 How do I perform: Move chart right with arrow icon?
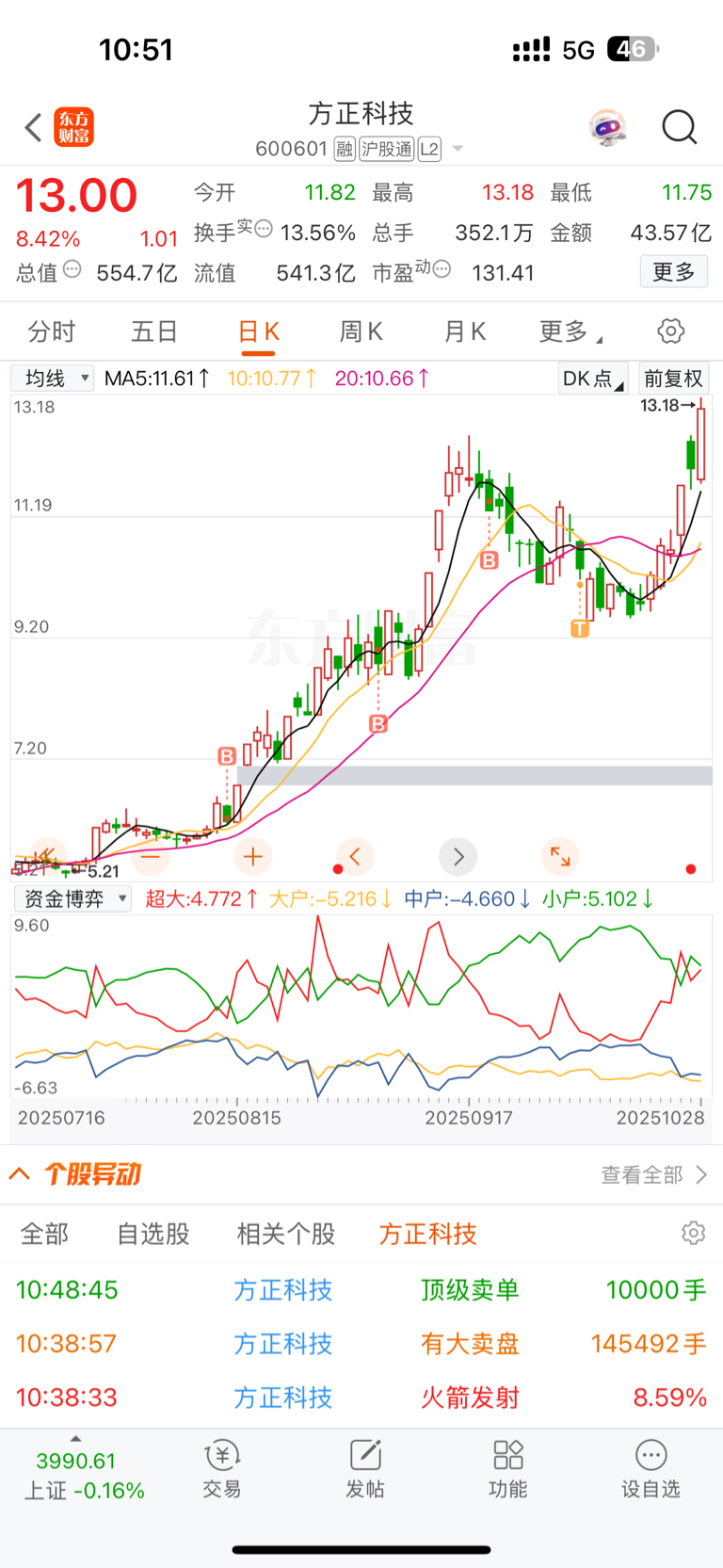tap(458, 856)
